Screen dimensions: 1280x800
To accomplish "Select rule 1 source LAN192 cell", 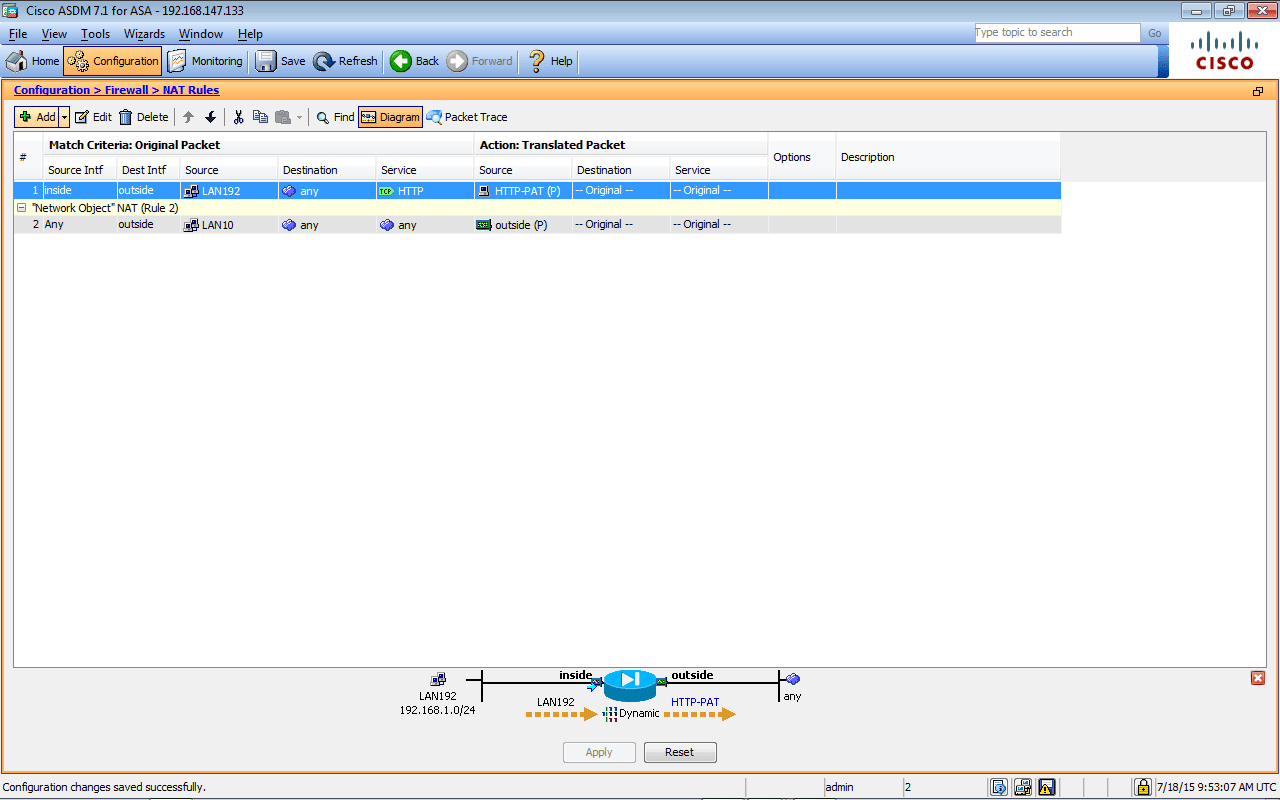I will (229, 190).
